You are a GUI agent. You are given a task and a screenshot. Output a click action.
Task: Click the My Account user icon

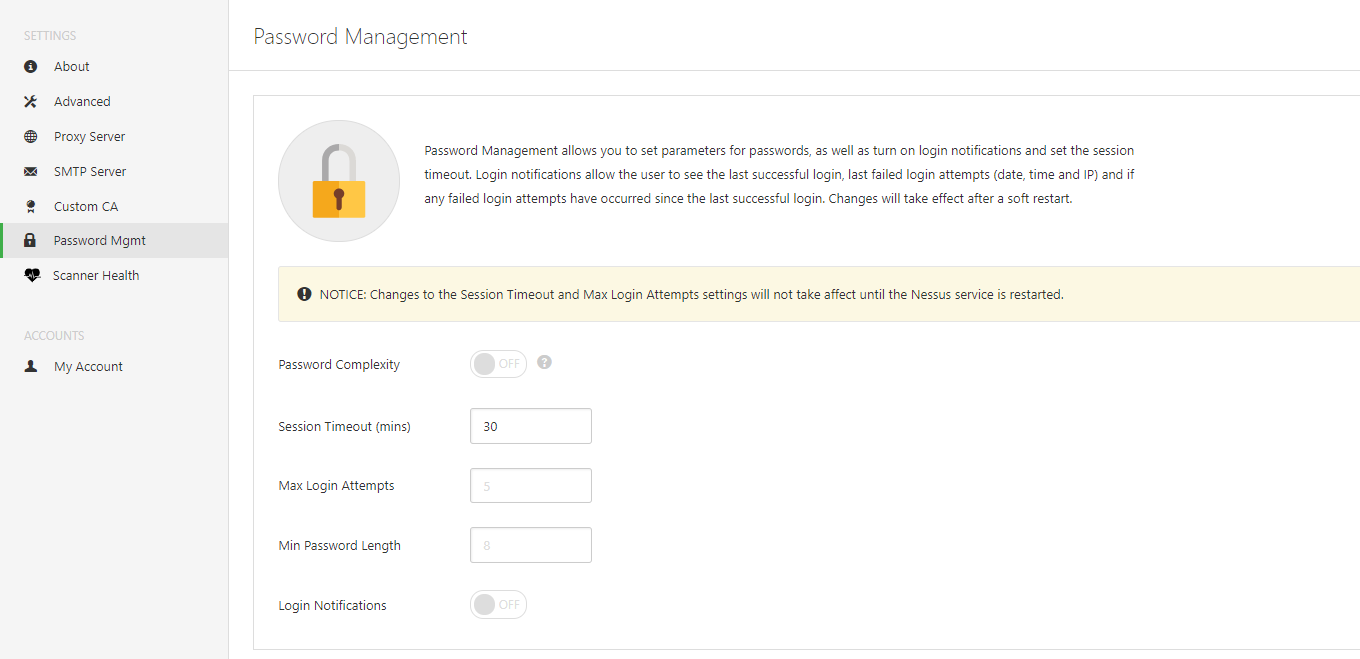pyautogui.click(x=30, y=366)
